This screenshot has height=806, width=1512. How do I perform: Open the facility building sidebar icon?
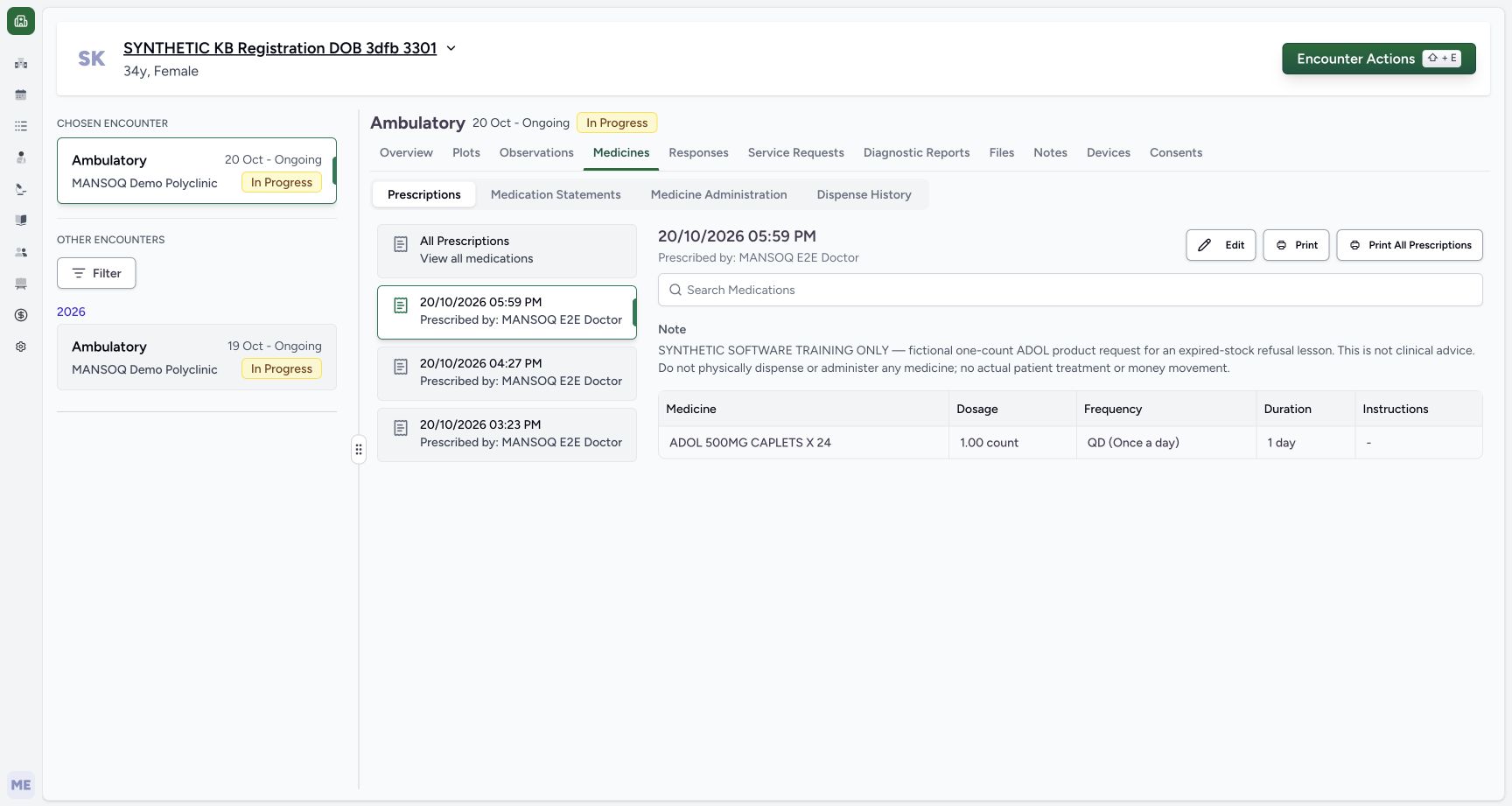click(x=21, y=63)
